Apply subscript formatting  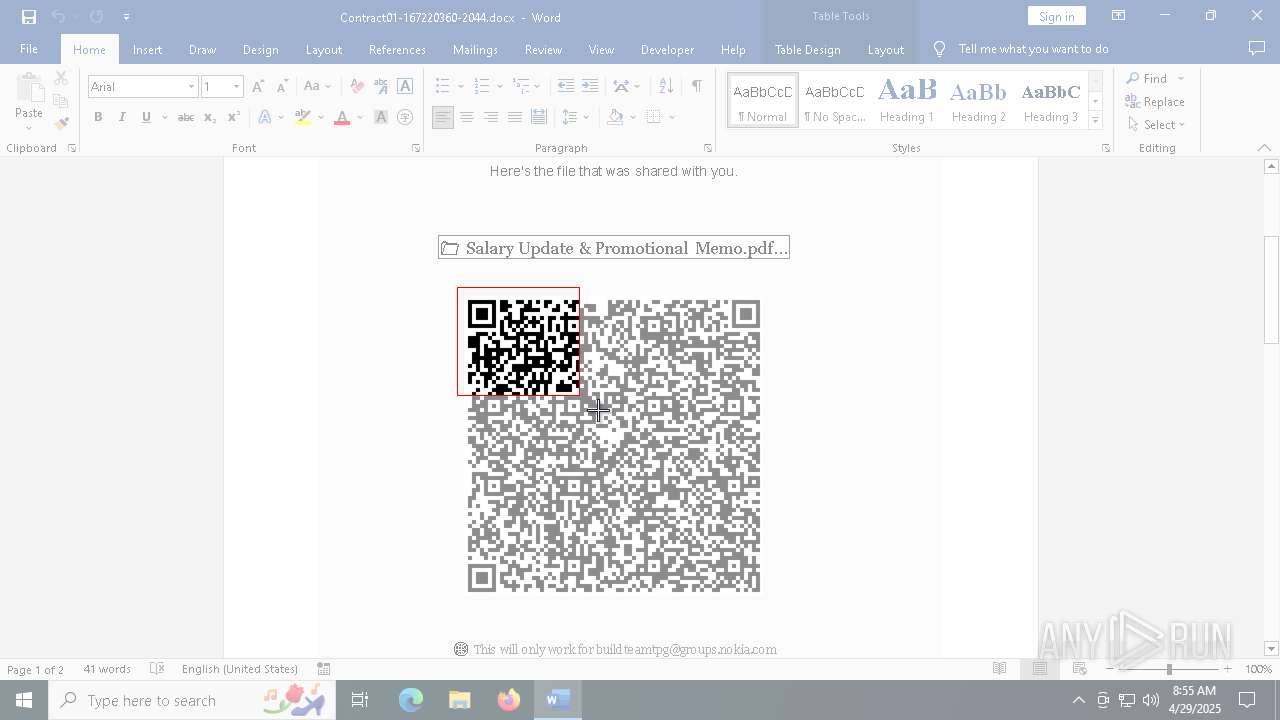click(210, 117)
